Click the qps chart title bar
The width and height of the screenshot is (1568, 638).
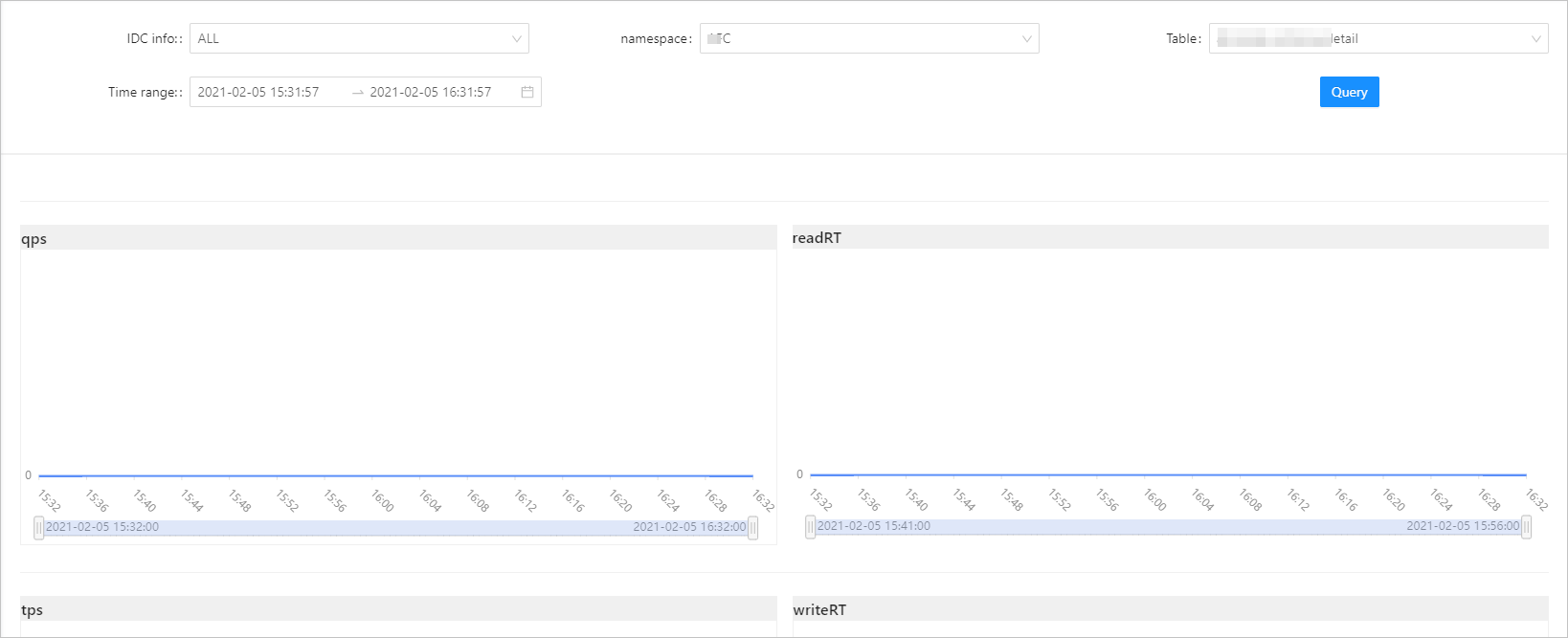click(398, 238)
